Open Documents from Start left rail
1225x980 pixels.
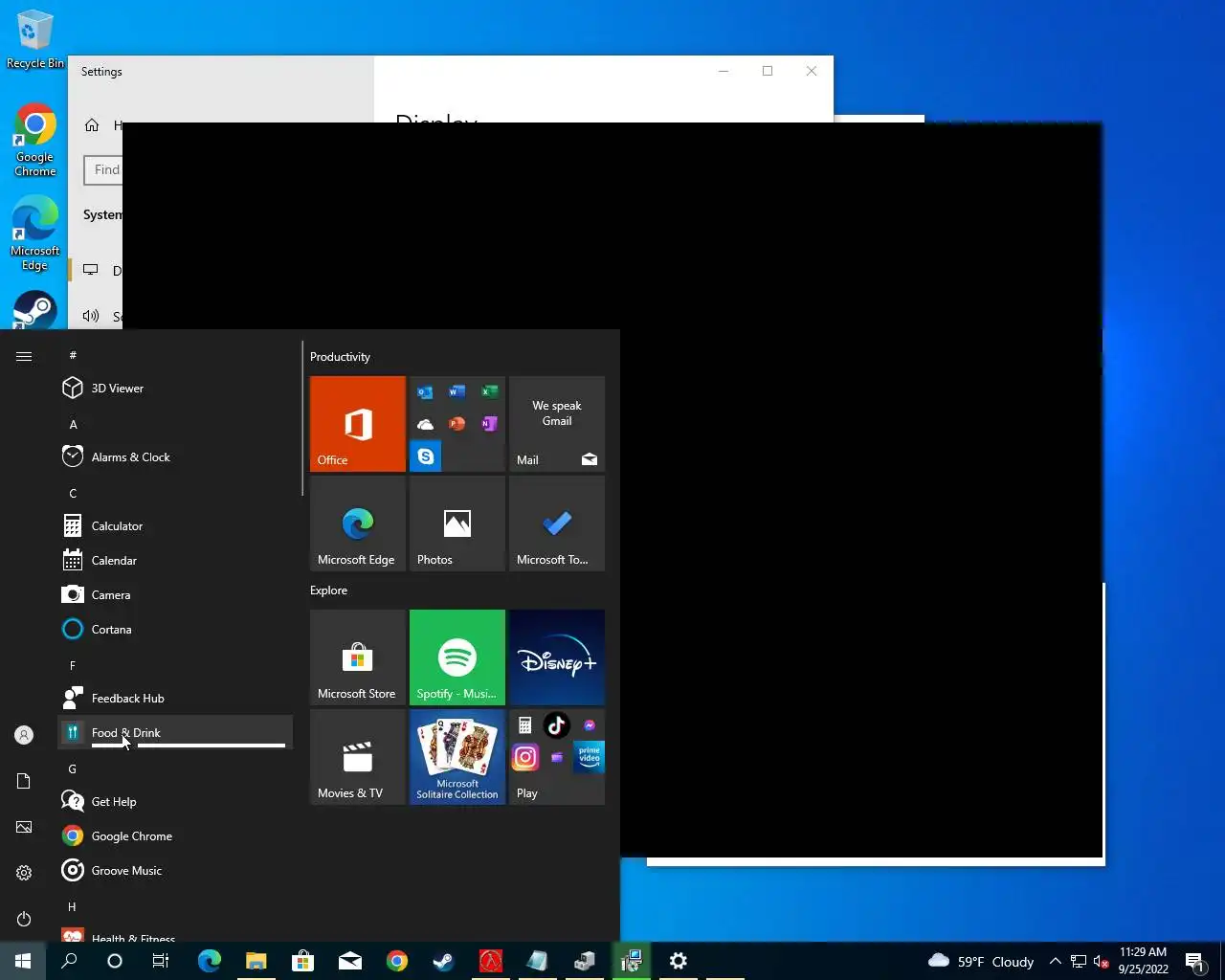(x=24, y=781)
